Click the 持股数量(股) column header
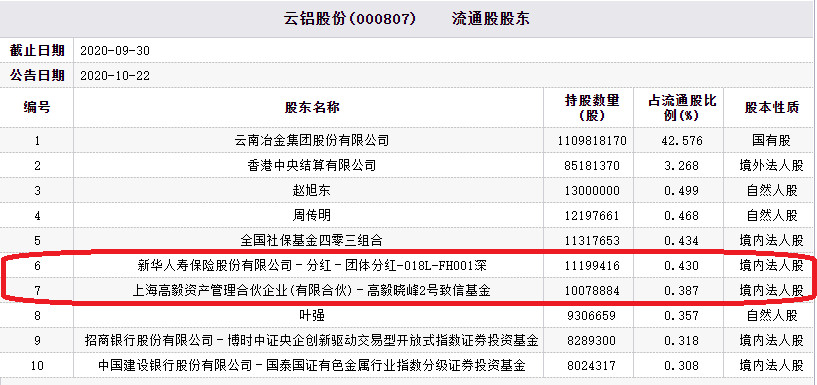817x385 pixels. pyautogui.click(x=592, y=107)
